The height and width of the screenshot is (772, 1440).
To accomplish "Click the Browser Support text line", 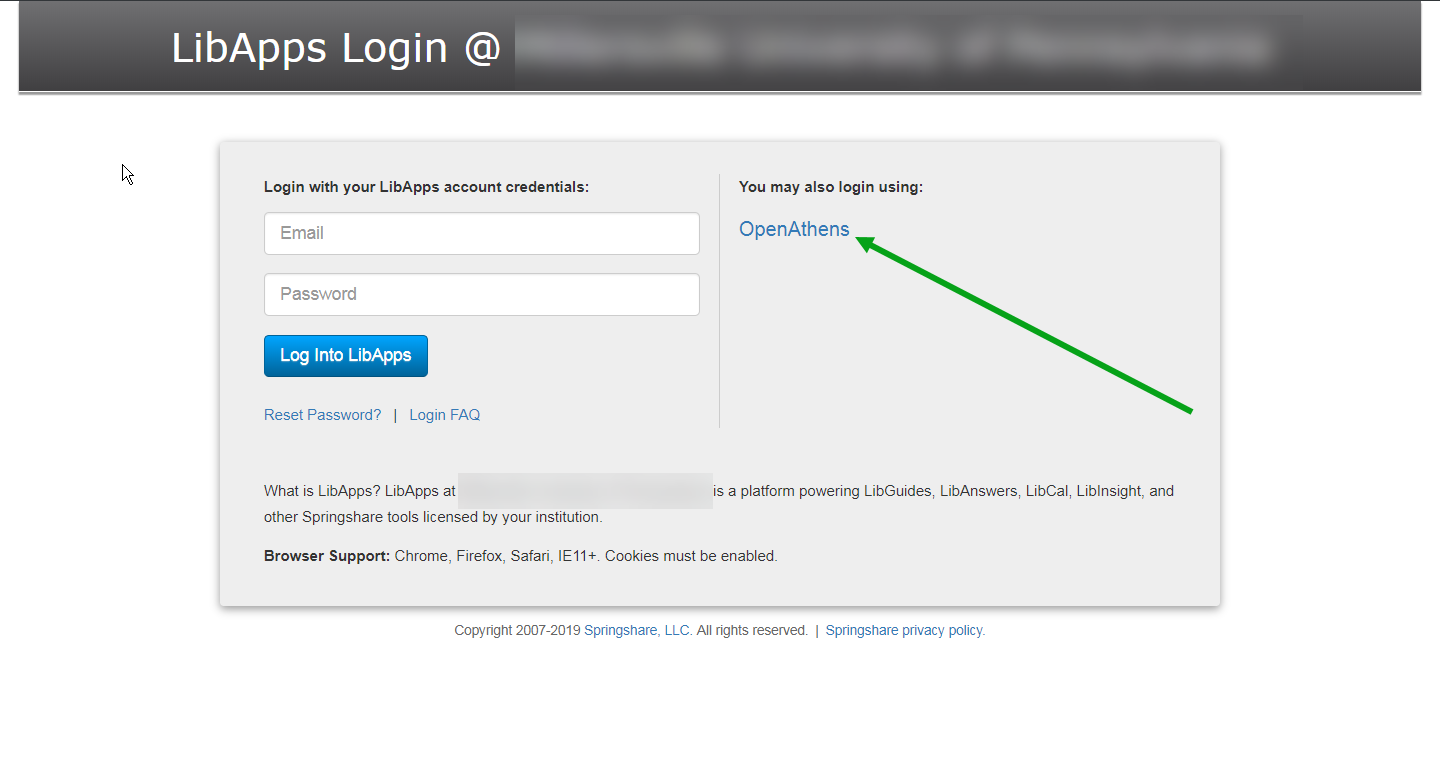I will click(520, 555).
